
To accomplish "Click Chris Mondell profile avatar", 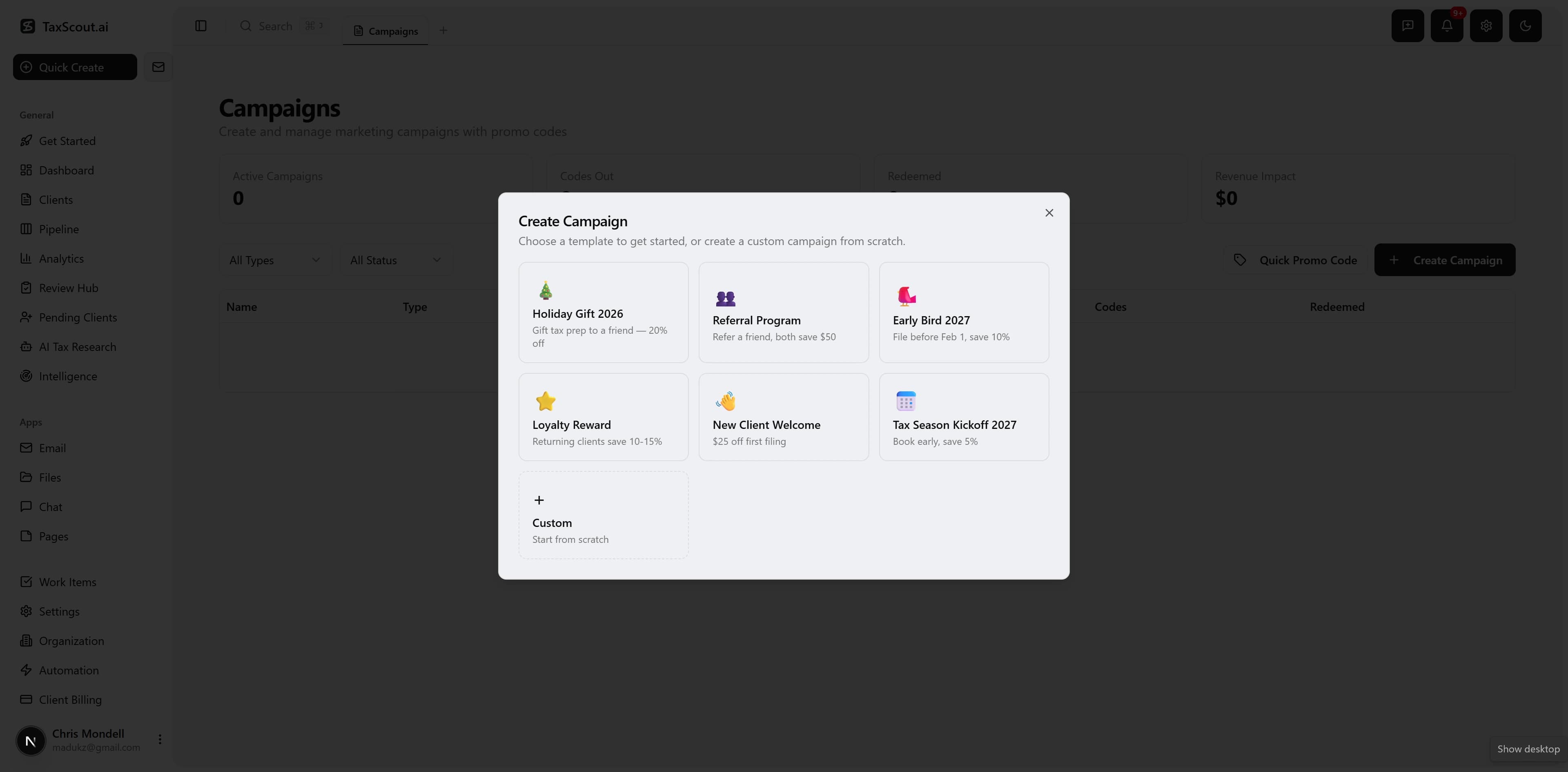I will [31, 741].
